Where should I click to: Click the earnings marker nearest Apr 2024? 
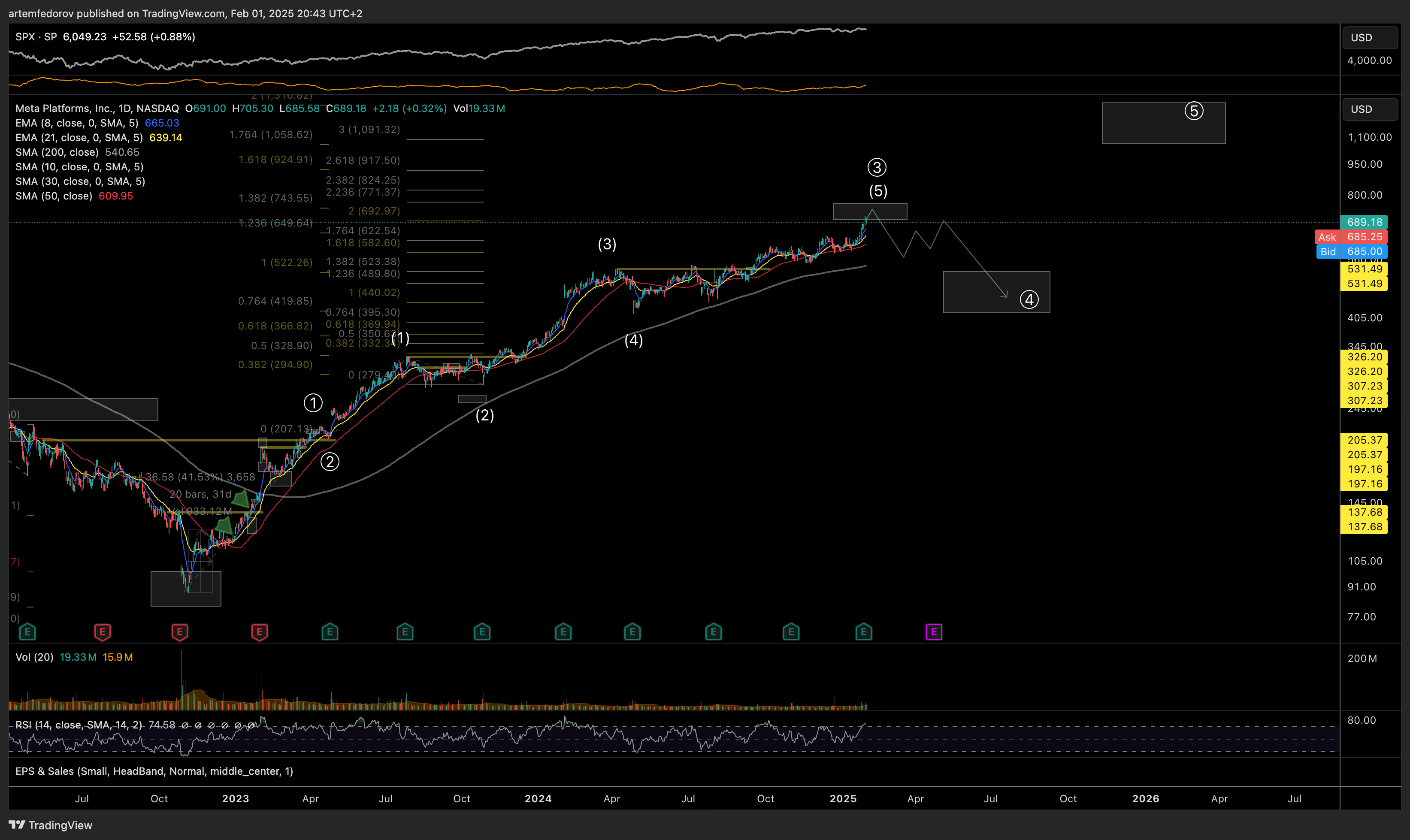pyautogui.click(x=632, y=632)
